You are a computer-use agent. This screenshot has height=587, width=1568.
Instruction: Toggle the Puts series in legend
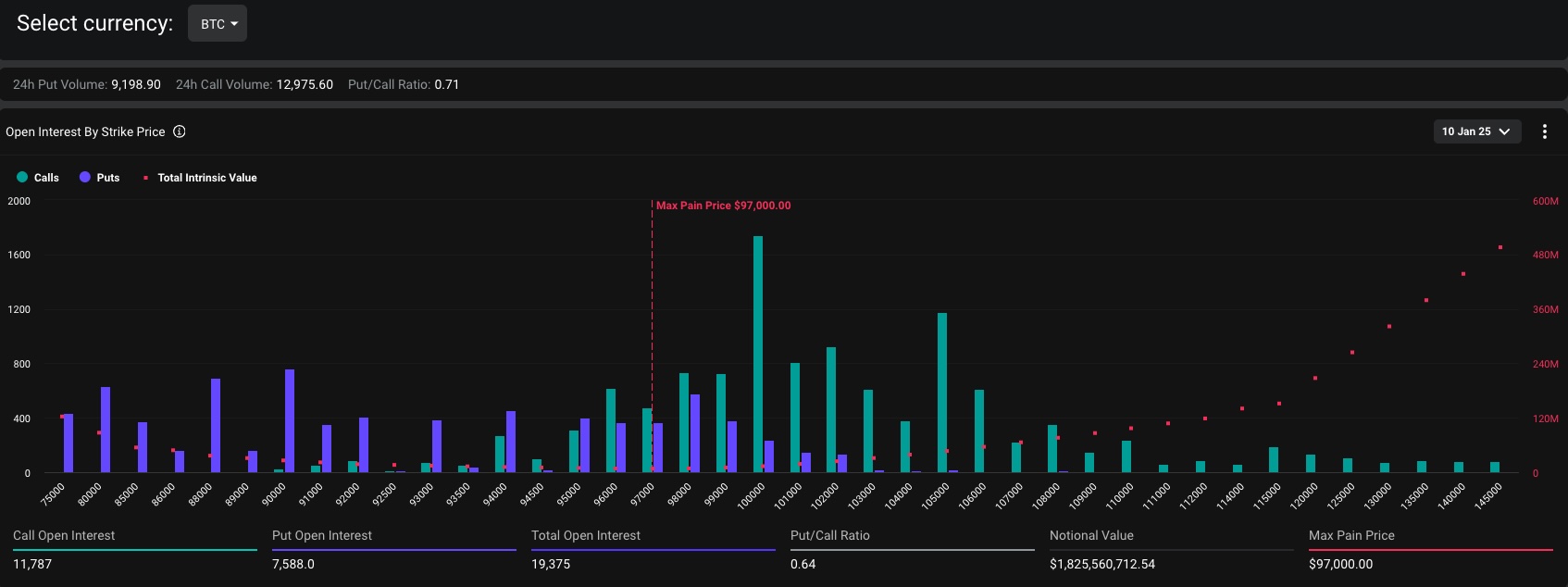coord(108,178)
